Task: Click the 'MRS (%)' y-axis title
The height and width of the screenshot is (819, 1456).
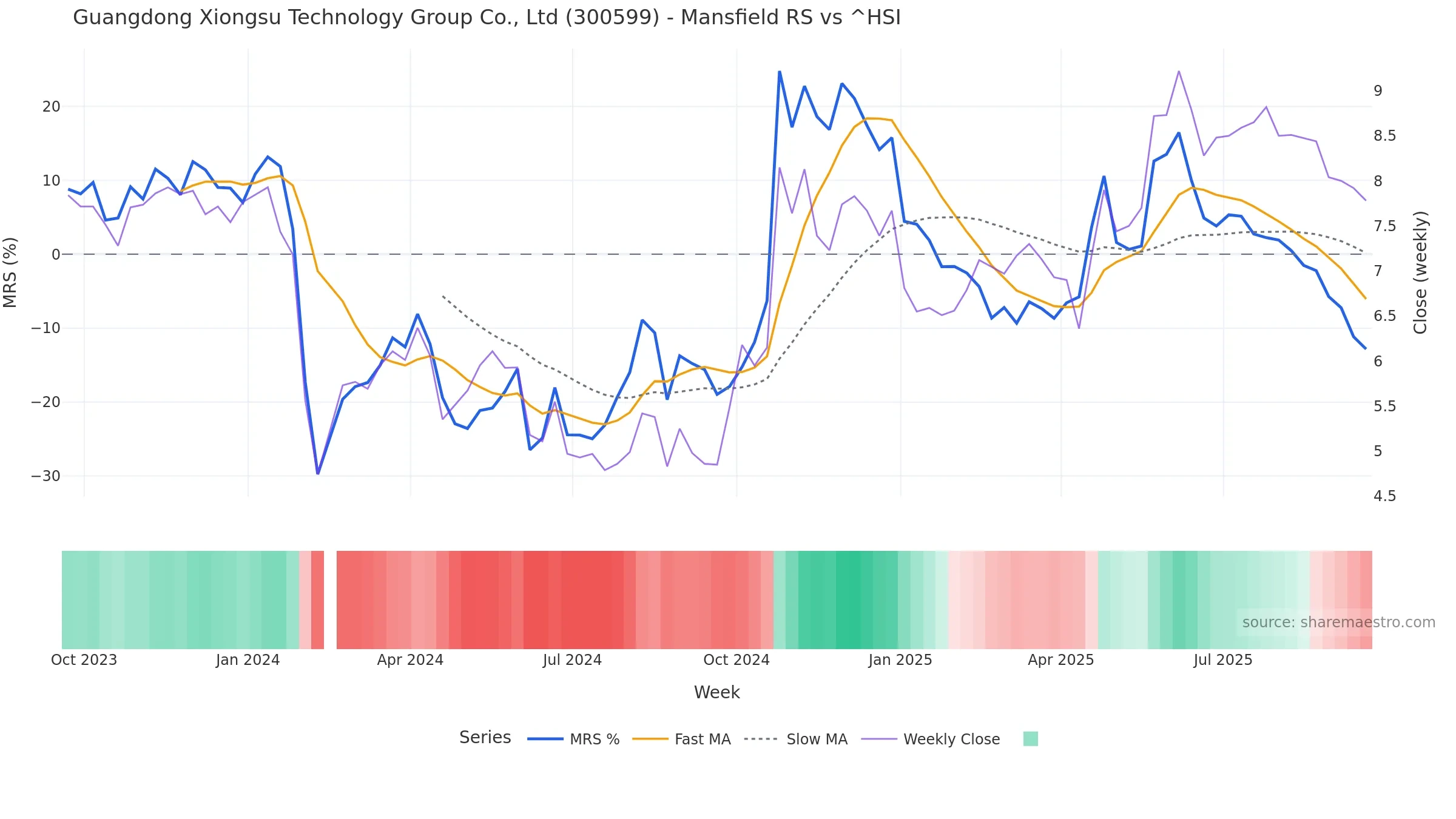Action: pos(10,272)
